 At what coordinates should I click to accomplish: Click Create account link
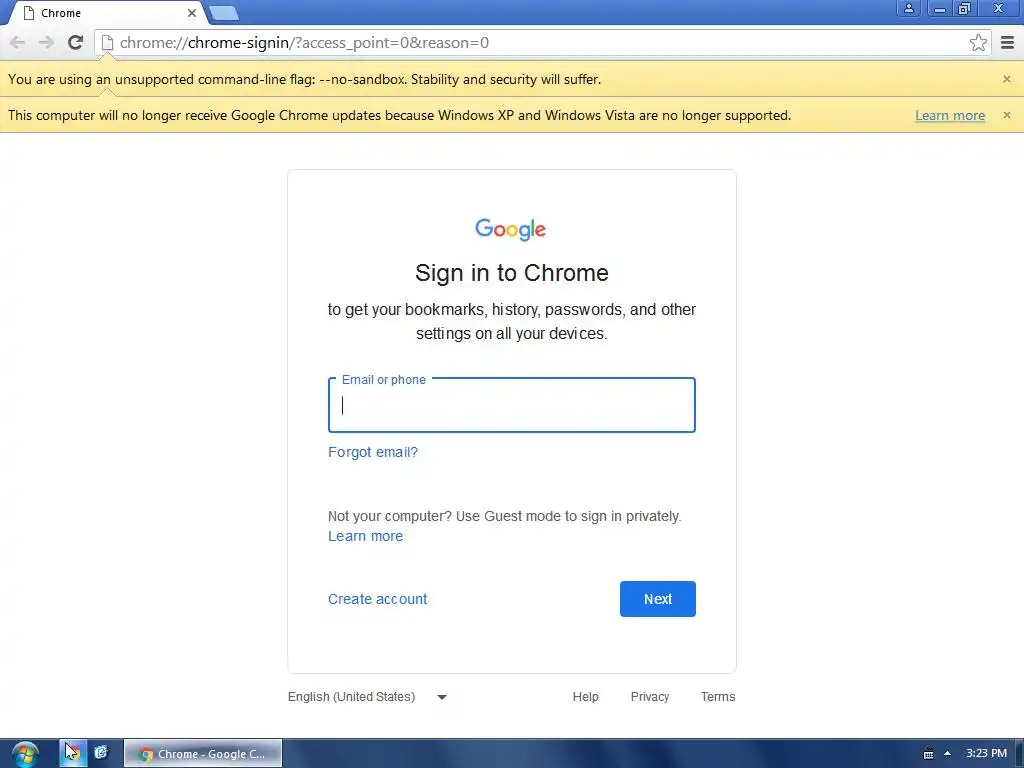tap(377, 599)
